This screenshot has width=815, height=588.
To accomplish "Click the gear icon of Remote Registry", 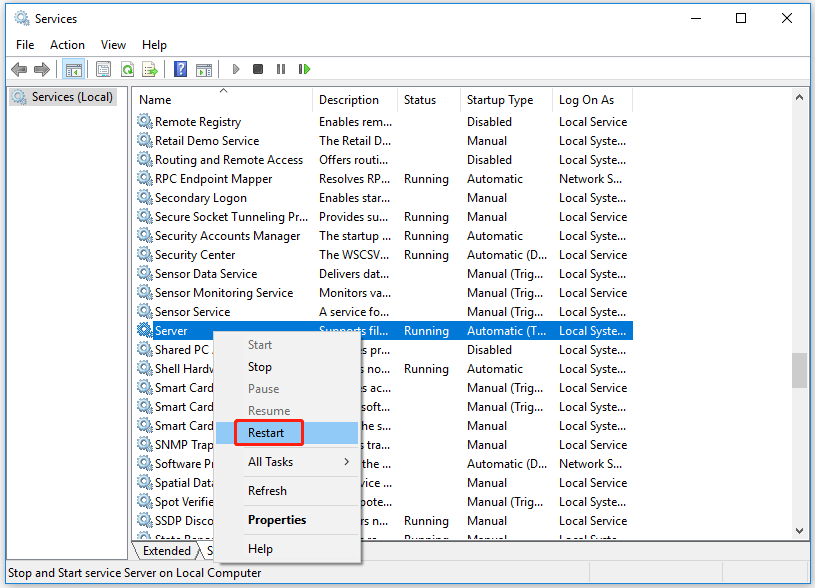I will pos(144,121).
